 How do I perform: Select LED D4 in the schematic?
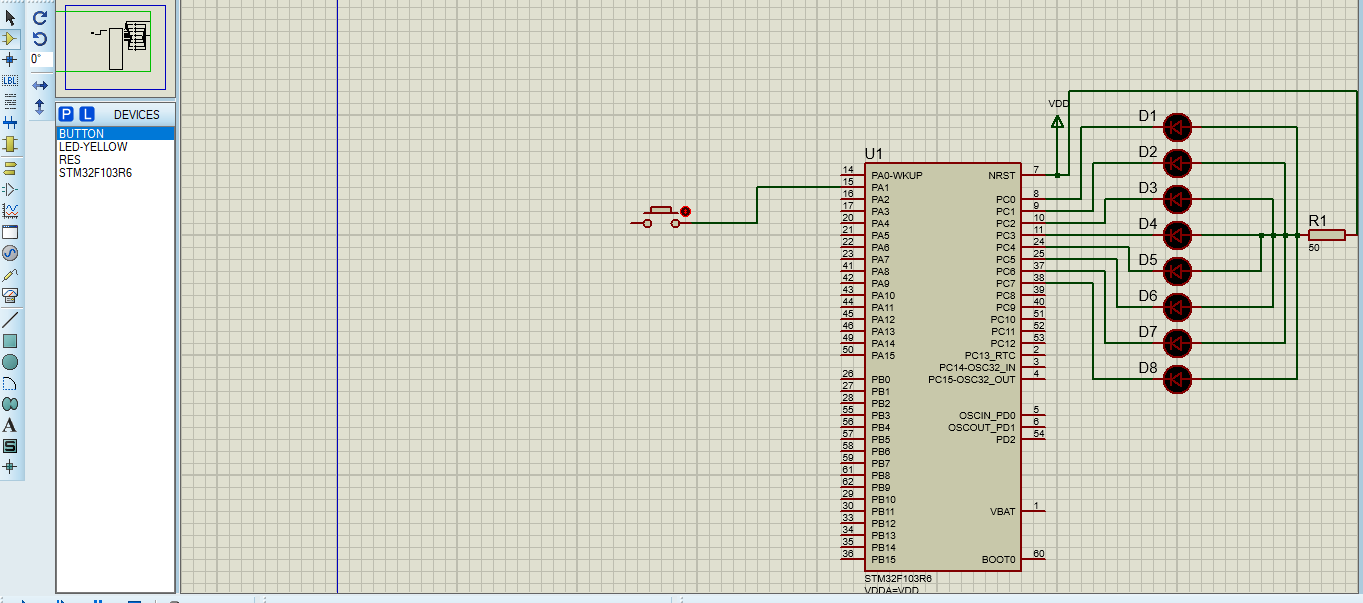[x=1178, y=235]
